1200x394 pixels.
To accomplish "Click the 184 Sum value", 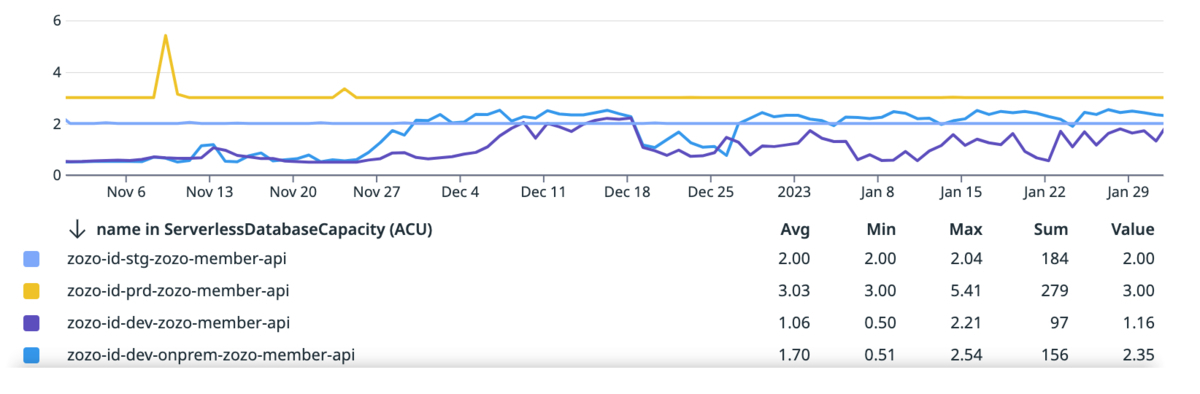I will (1056, 260).
